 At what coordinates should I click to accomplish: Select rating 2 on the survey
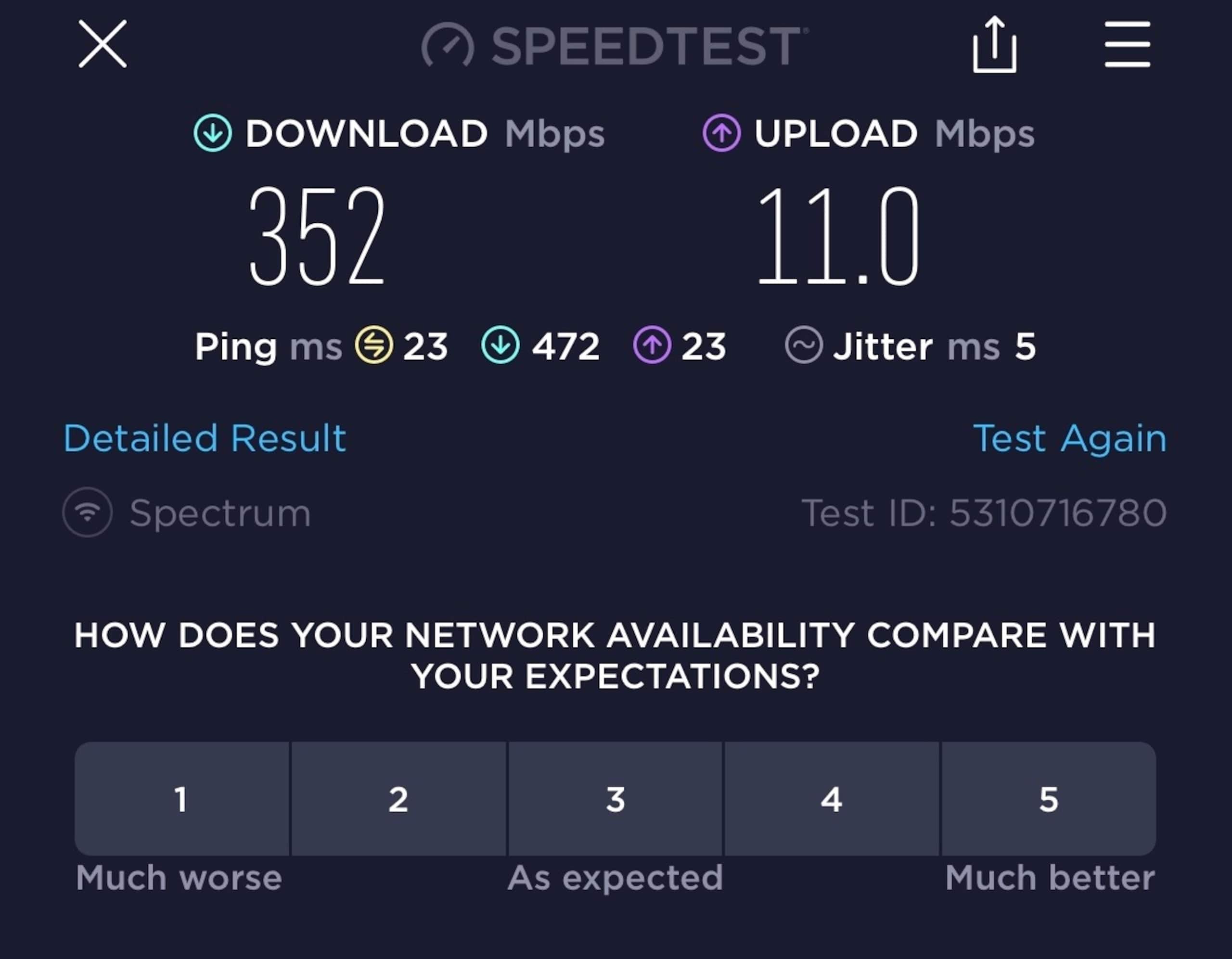point(398,799)
